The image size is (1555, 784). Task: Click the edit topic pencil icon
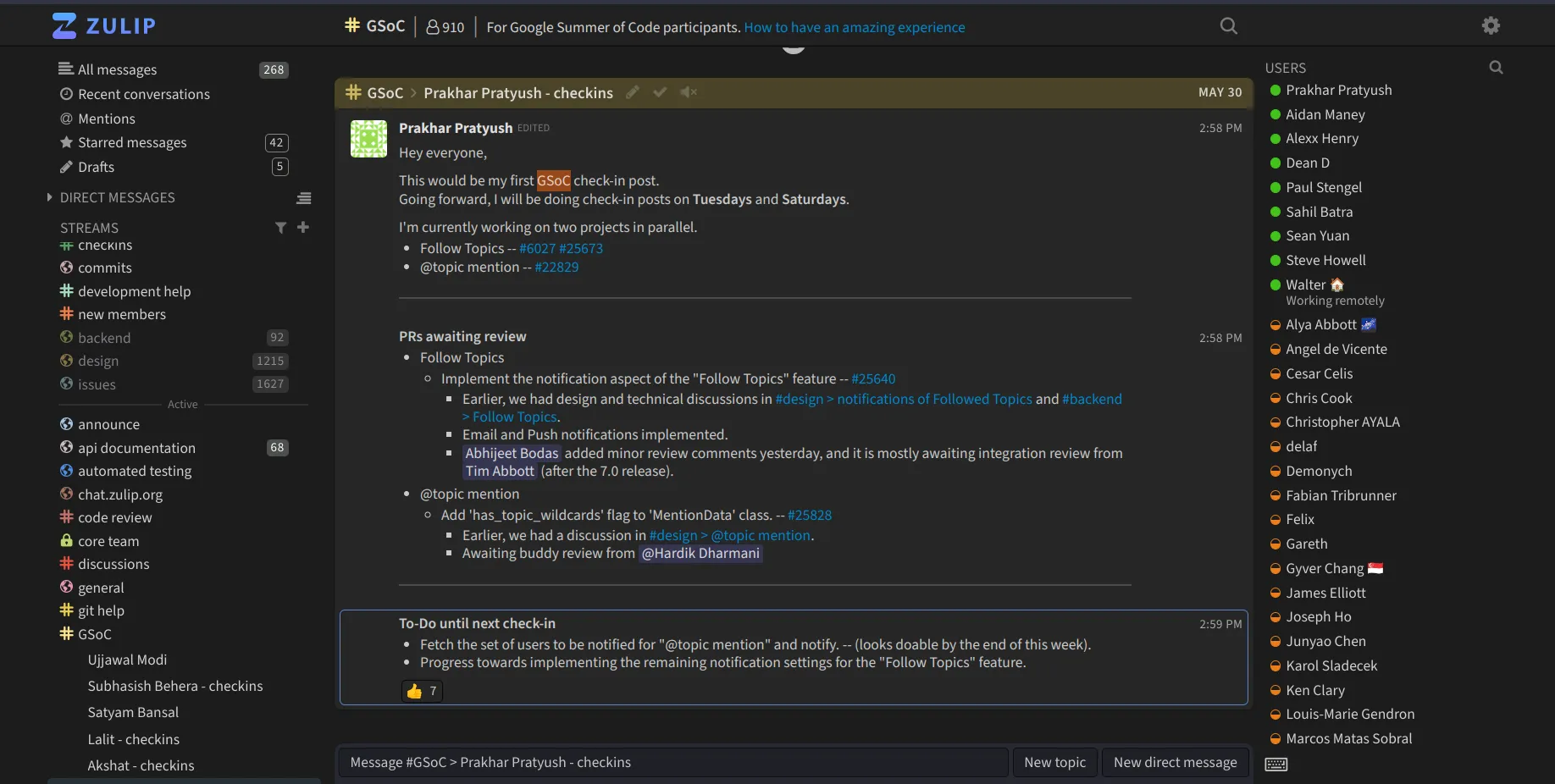point(632,92)
